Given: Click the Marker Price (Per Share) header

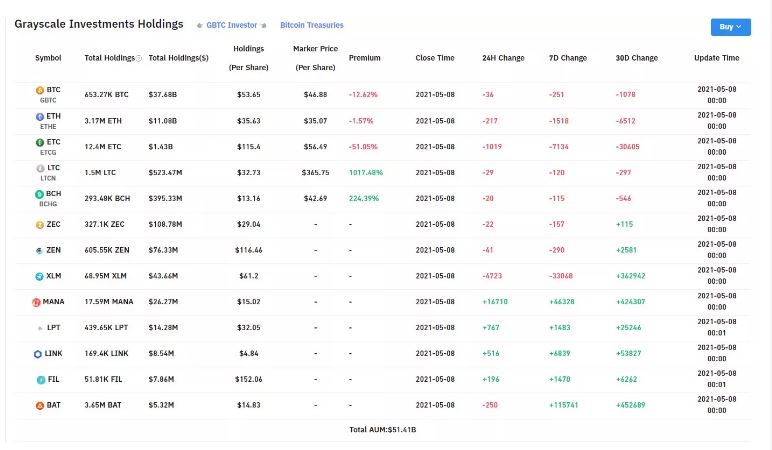Looking at the screenshot, I should 316,58.
